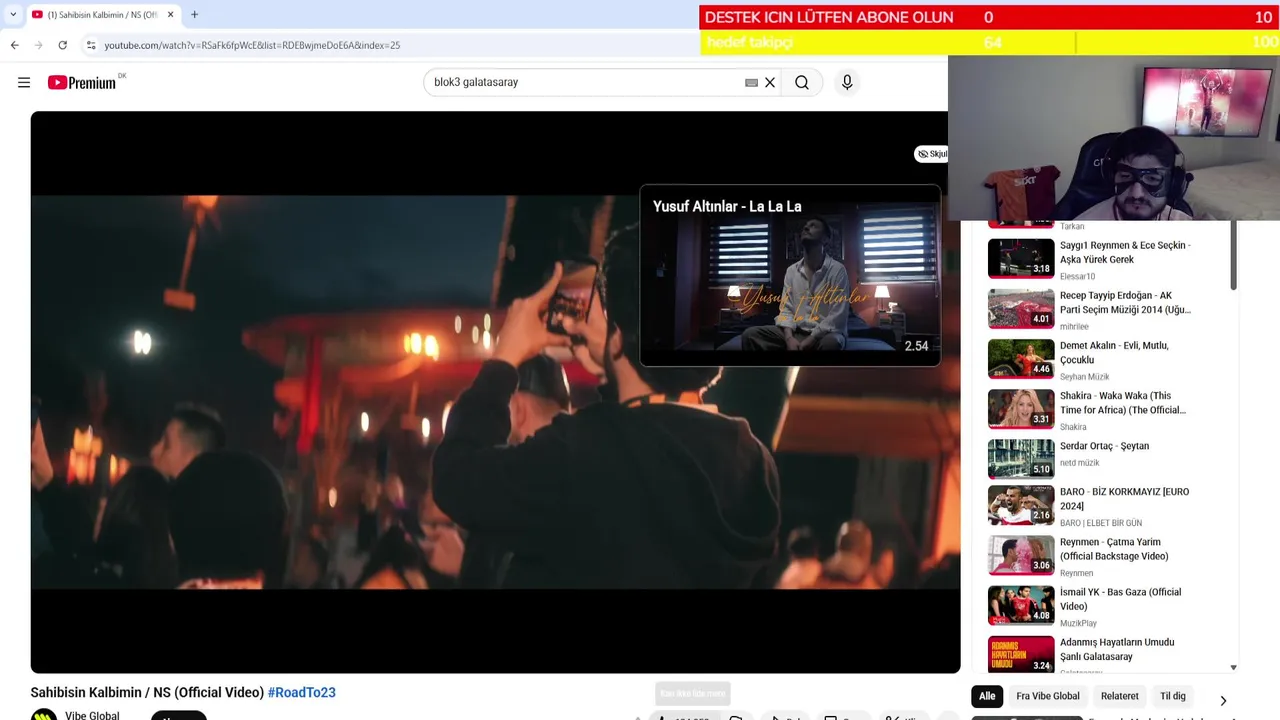The width and height of the screenshot is (1280, 720).
Task: Click the main video player area
Action: pyautogui.click(x=495, y=392)
